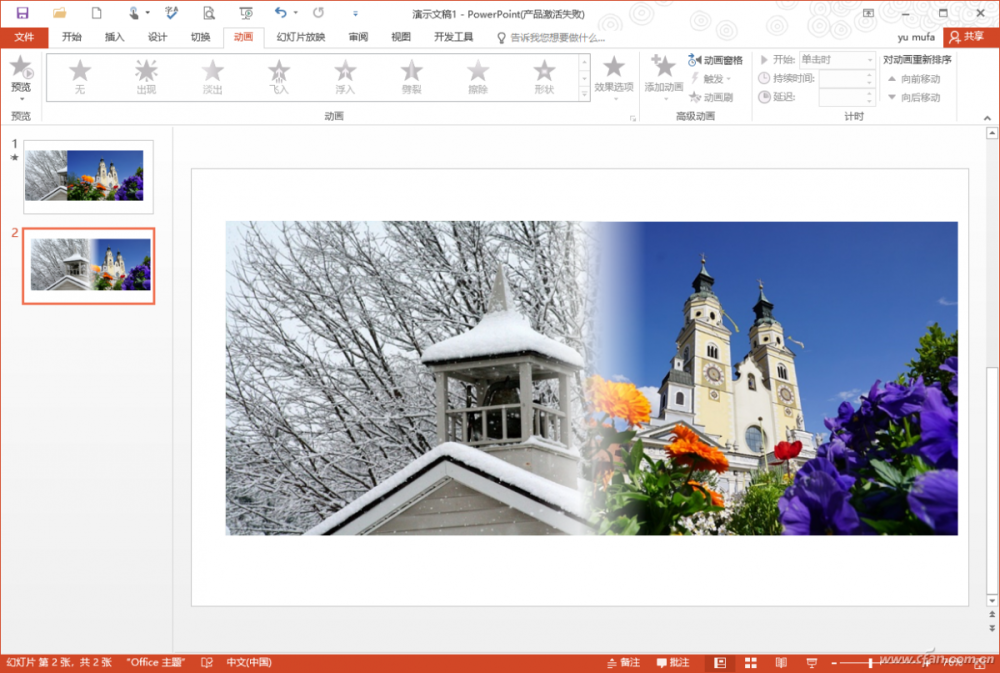This screenshot has width=1000, height=673.
Task: Open Customize Quick Access Toolbar dropdown
Action: point(355,13)
